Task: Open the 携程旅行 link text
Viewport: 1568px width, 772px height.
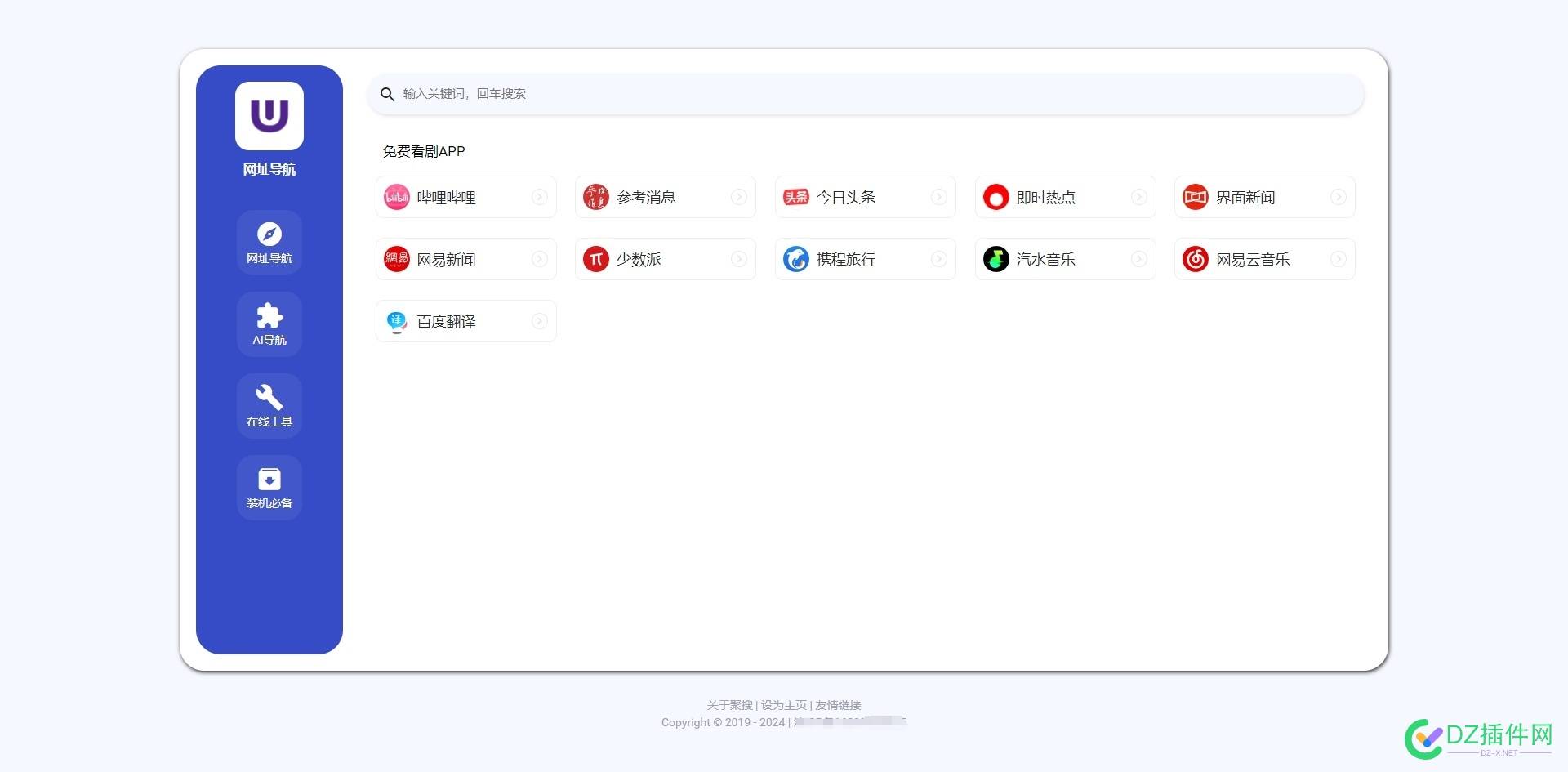Action: pos(846,260)
